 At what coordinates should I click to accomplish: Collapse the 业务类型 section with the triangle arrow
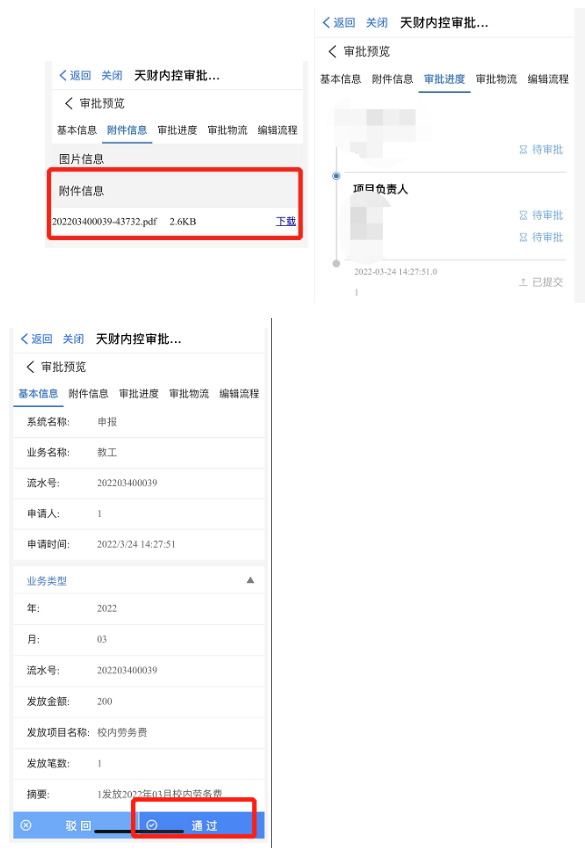250,580
